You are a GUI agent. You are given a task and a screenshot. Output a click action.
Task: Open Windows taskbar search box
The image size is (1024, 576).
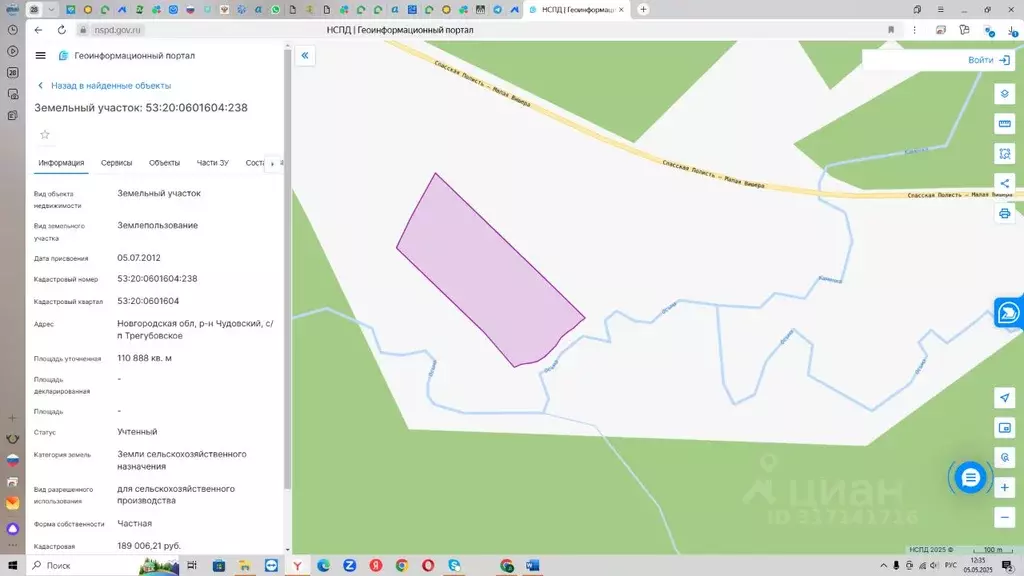[80, 566]
